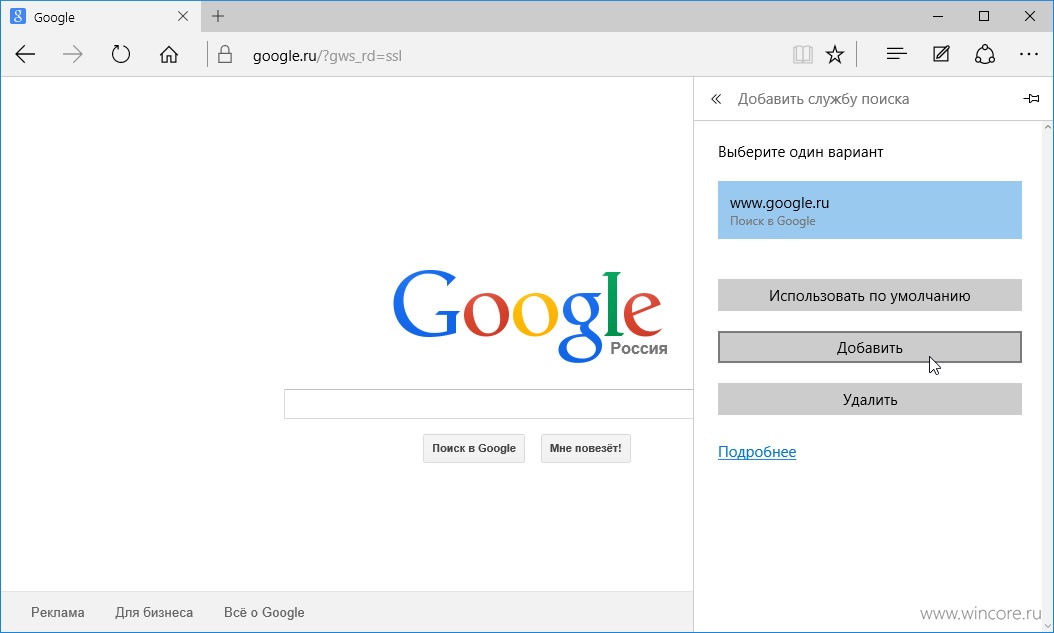
Task: Maximize the browser window
Action: pyautogui.click(x=984, y=16)
